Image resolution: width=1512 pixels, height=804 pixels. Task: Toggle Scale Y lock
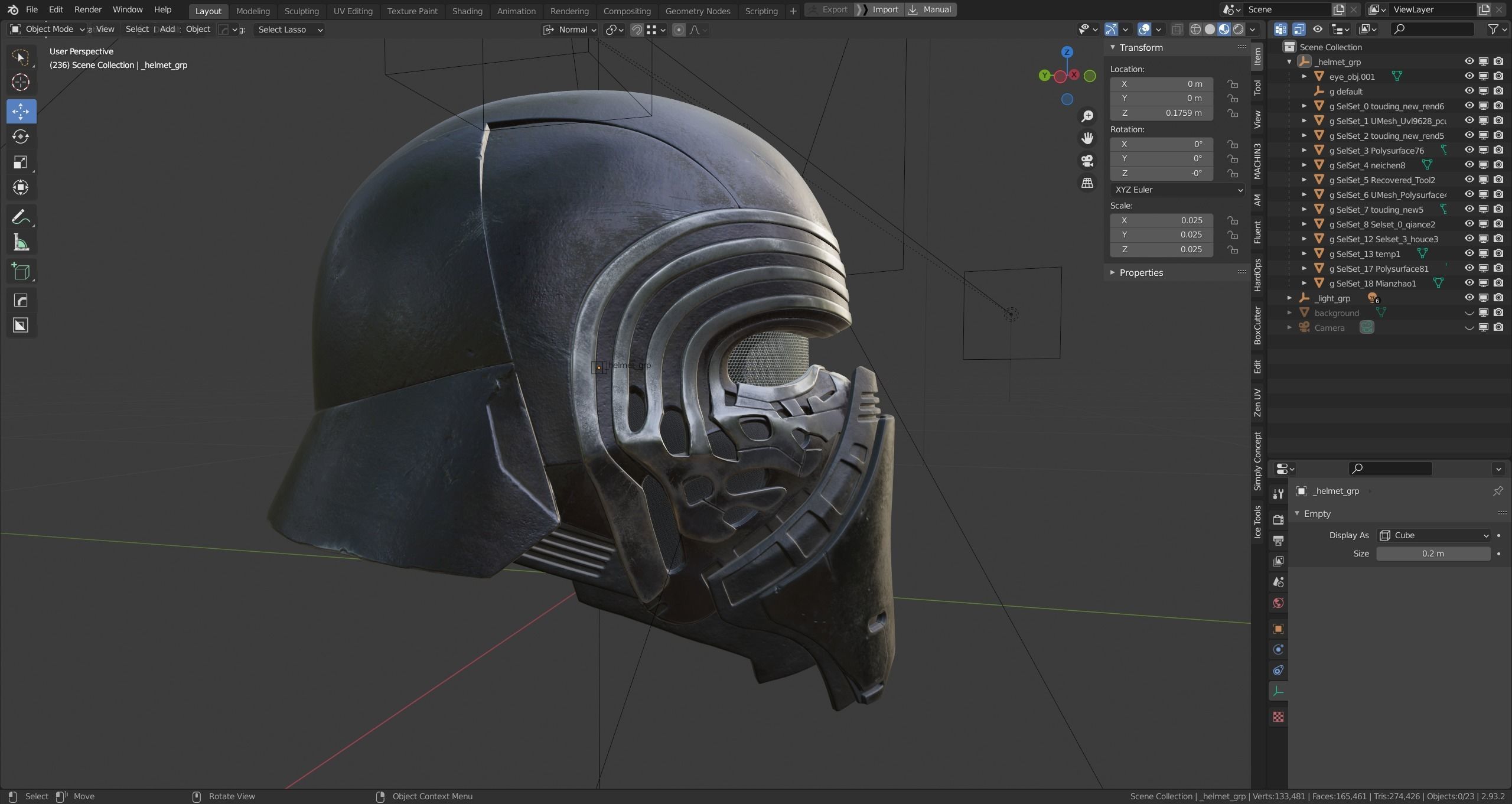[x=1232, y=235]
